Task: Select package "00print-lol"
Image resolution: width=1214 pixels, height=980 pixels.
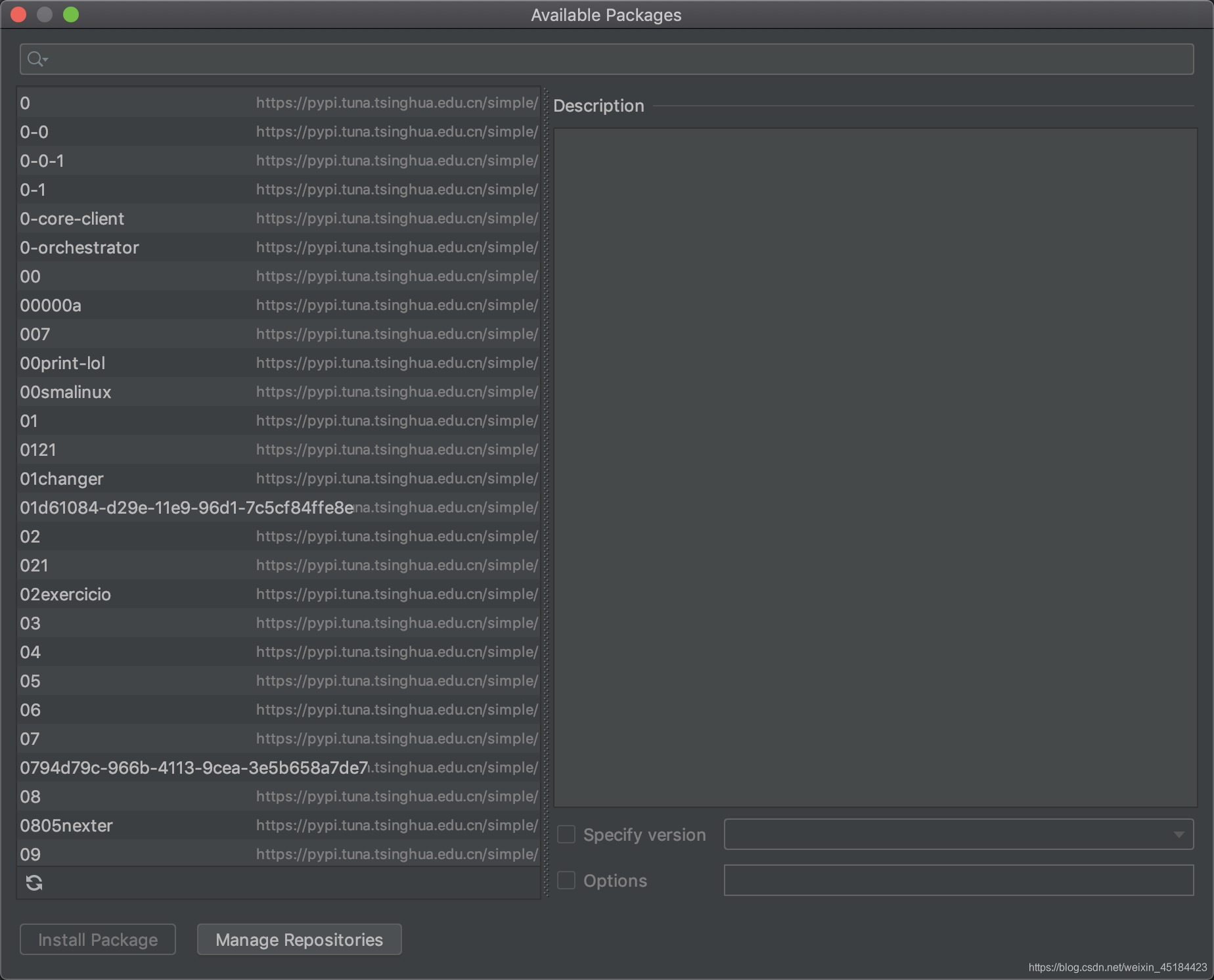Action: (279, 363)
